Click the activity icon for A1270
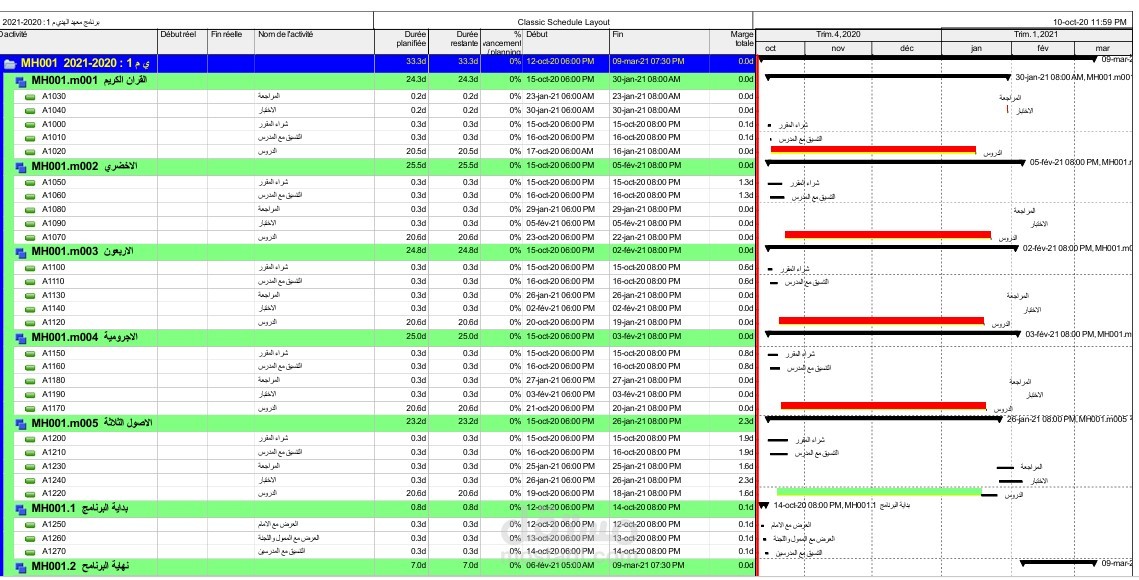 [x=30, y=552]
